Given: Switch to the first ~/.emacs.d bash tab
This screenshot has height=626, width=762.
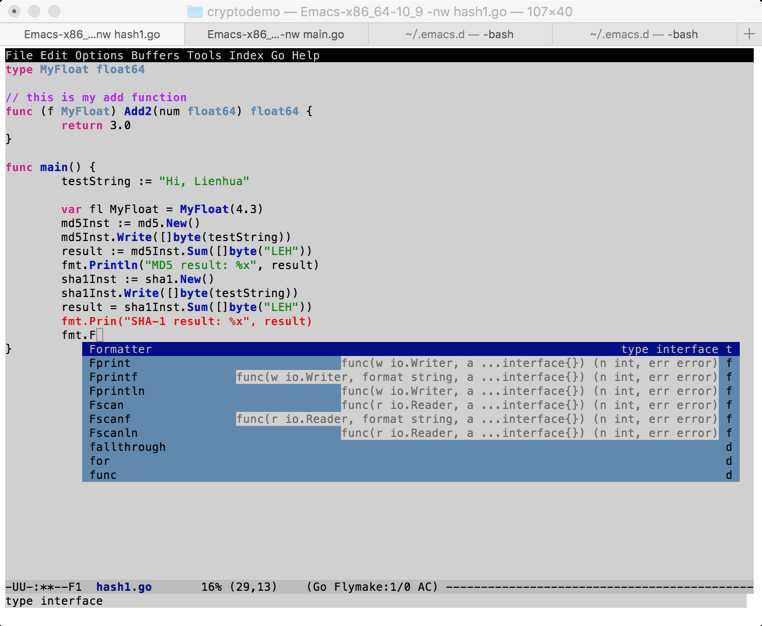Looking at the screenshot, I should [459, 35].
